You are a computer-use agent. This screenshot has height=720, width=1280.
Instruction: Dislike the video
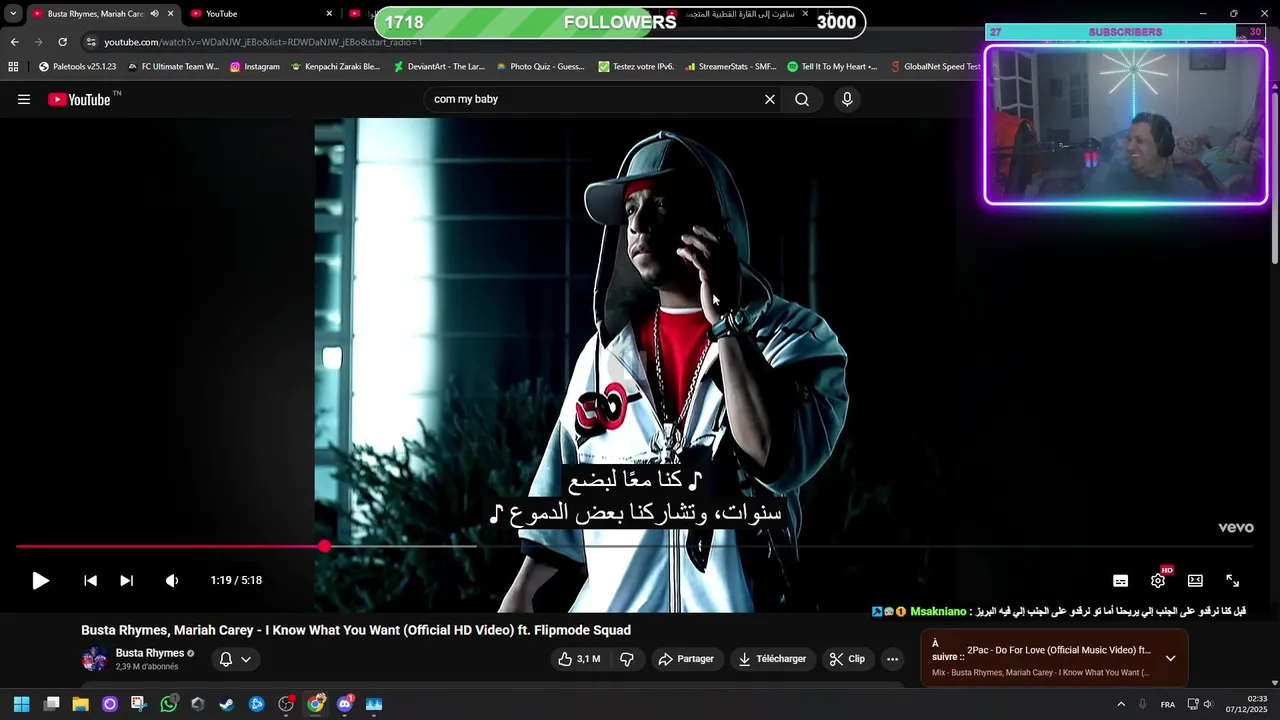pos(627,659)
